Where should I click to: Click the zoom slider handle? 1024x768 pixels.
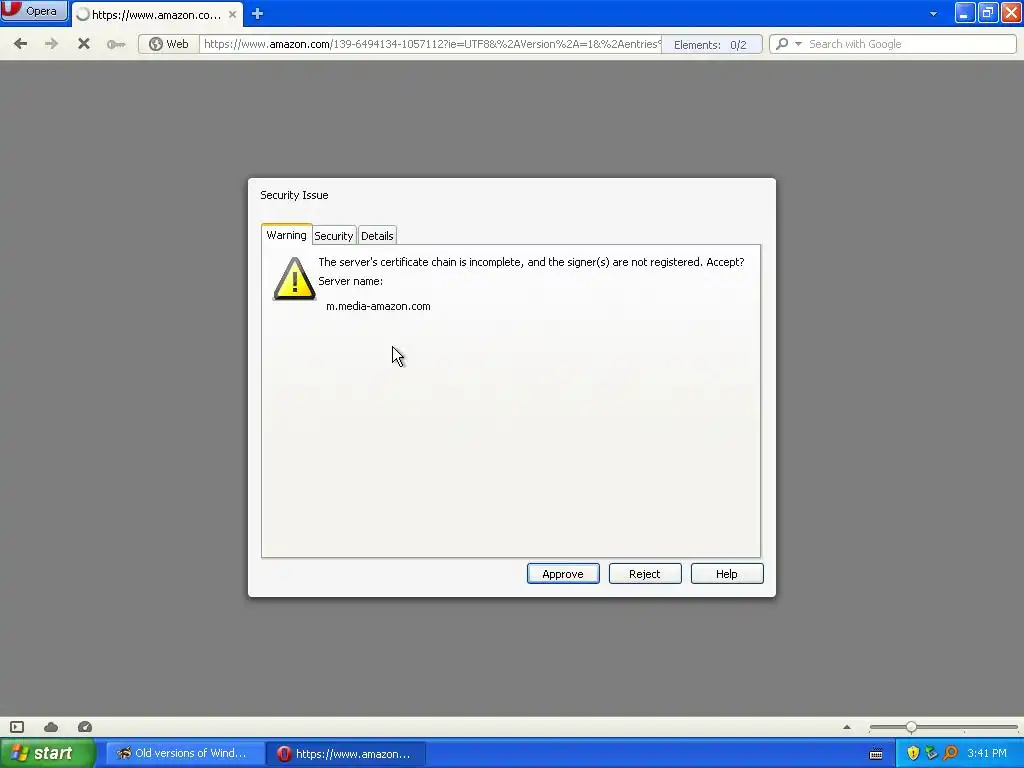click(x=911, y=727)
